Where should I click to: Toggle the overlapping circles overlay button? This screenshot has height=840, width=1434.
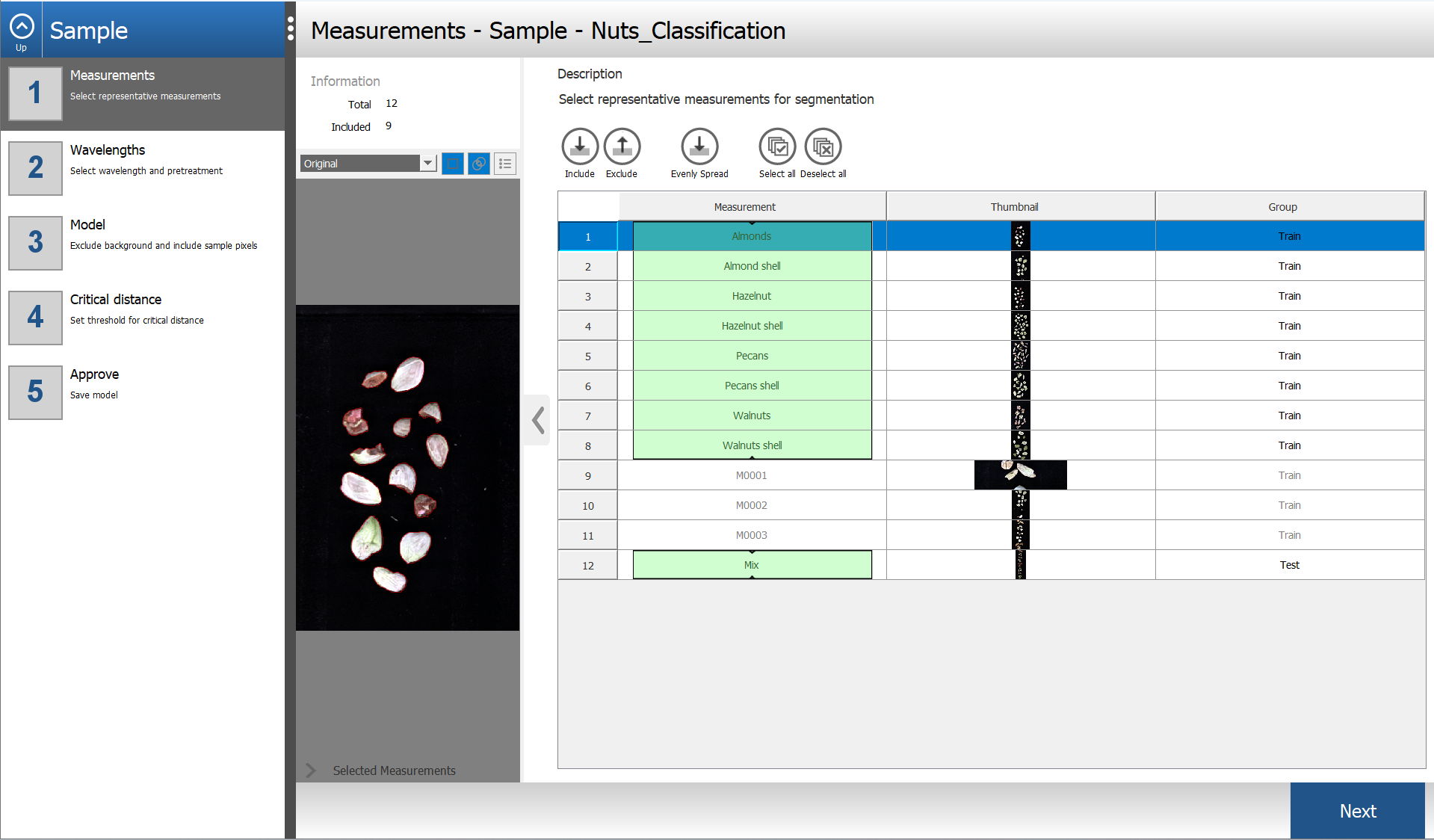(x=479, y=164)
